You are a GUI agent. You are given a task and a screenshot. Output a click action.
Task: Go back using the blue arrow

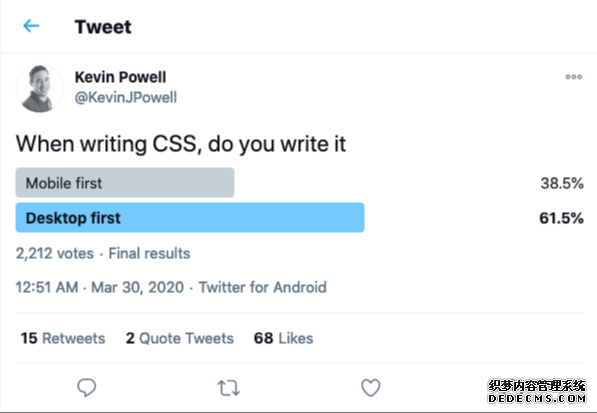click(x=31, y=26)
